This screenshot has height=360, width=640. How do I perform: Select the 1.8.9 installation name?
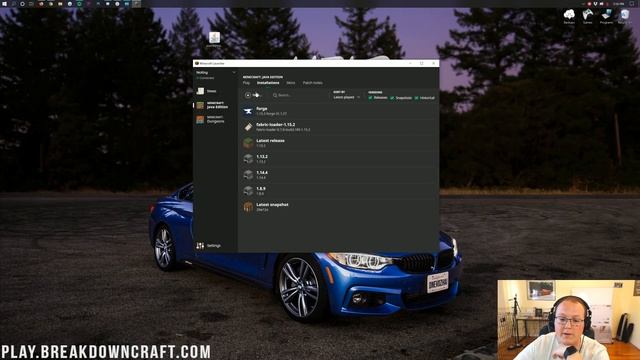(x=261, y=189)
